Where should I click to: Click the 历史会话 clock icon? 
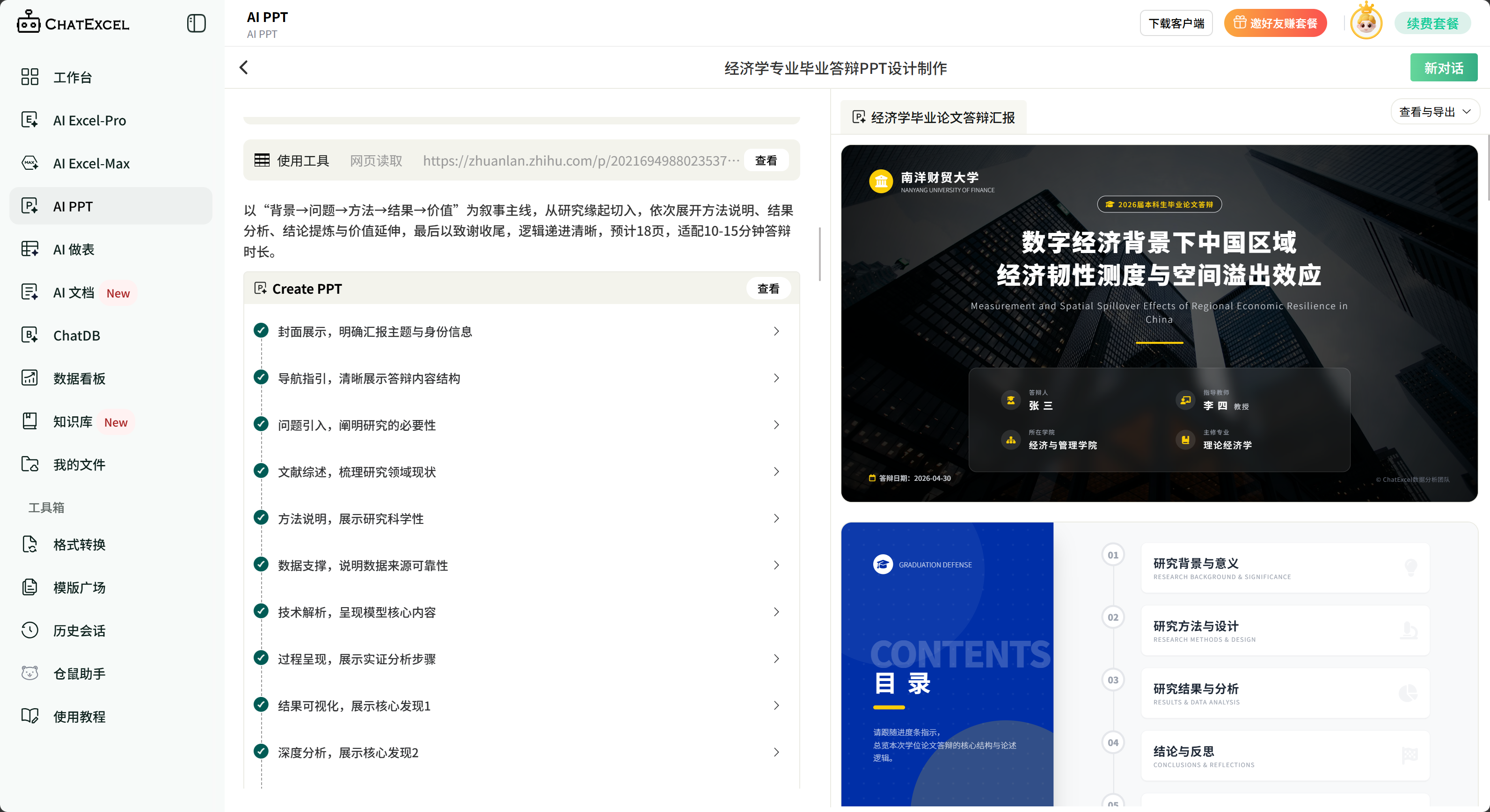tap(29, 630)
